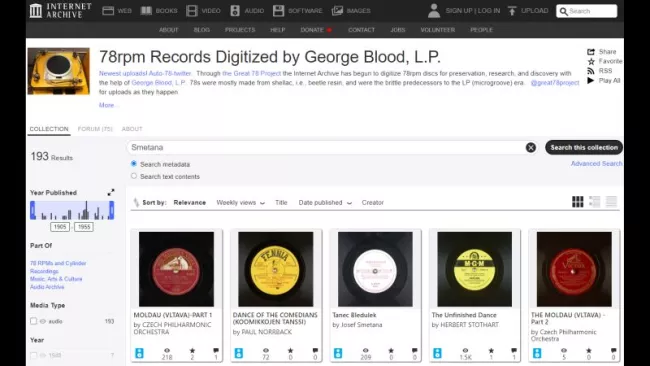Click favorites star on Moldau Part 1 card
This screenshot has height=366, width=650.
pyautogui.click(x=192, y=351)
